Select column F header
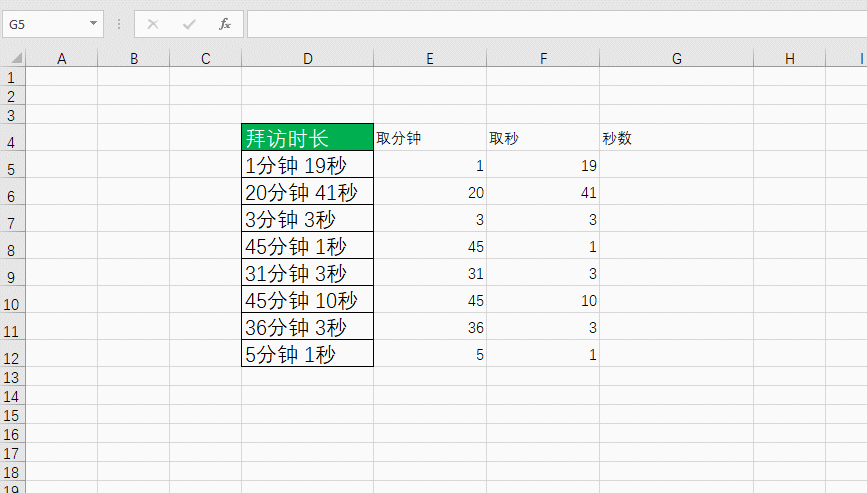The width and height of the screenshot is (867, 493). coord(543,59)
